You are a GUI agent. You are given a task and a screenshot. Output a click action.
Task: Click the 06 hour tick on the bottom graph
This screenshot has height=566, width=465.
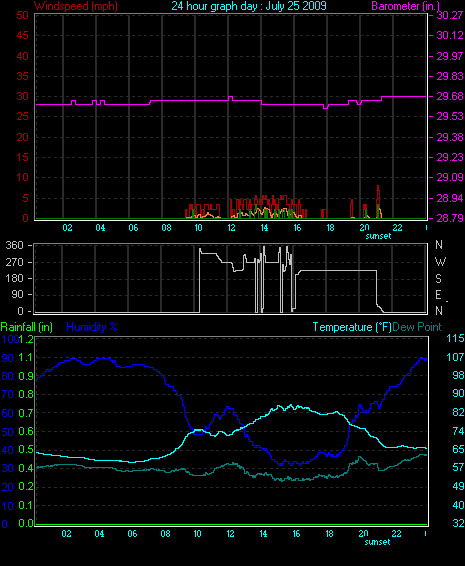point(132,534)
